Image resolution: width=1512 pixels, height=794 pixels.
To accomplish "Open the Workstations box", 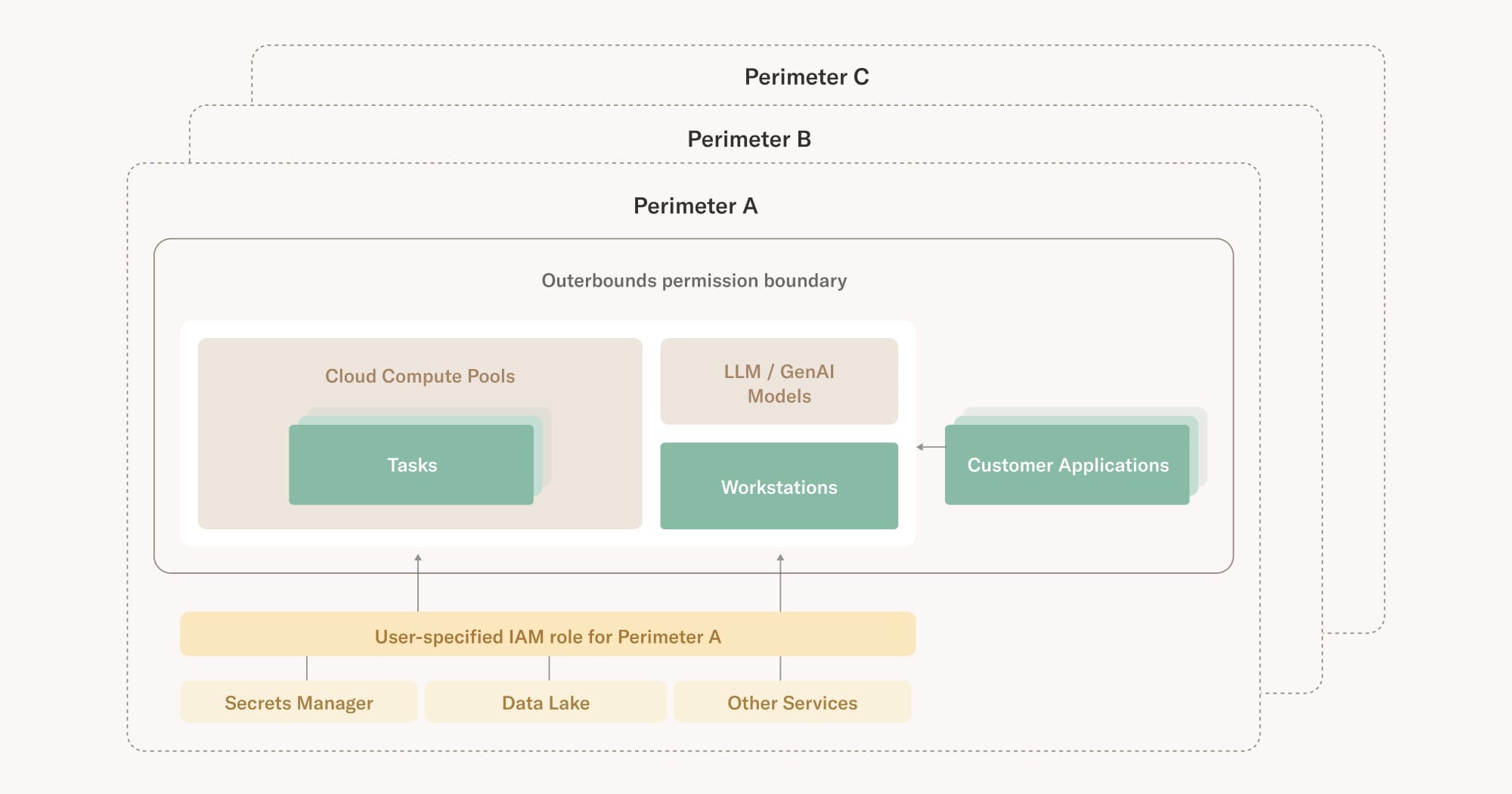I will pyautogui.click(x=779, y=486).
